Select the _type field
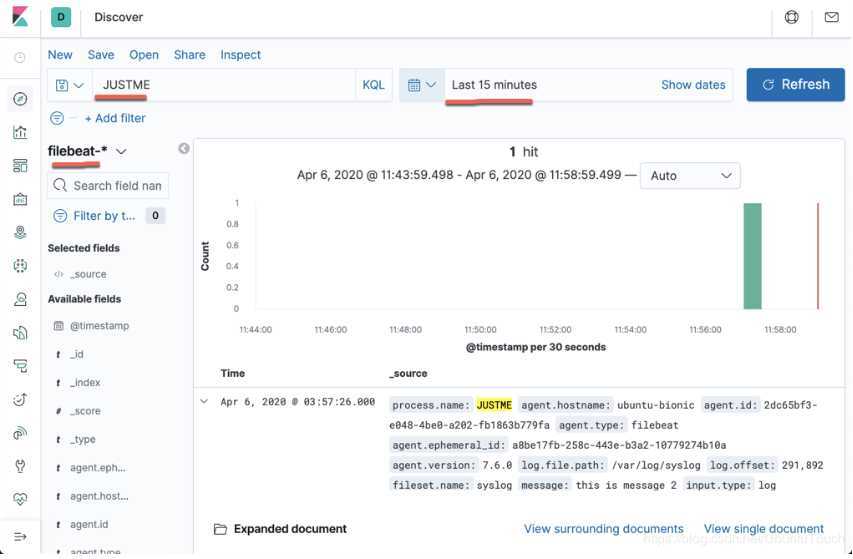853x559 pixels. tap(83, 439)
